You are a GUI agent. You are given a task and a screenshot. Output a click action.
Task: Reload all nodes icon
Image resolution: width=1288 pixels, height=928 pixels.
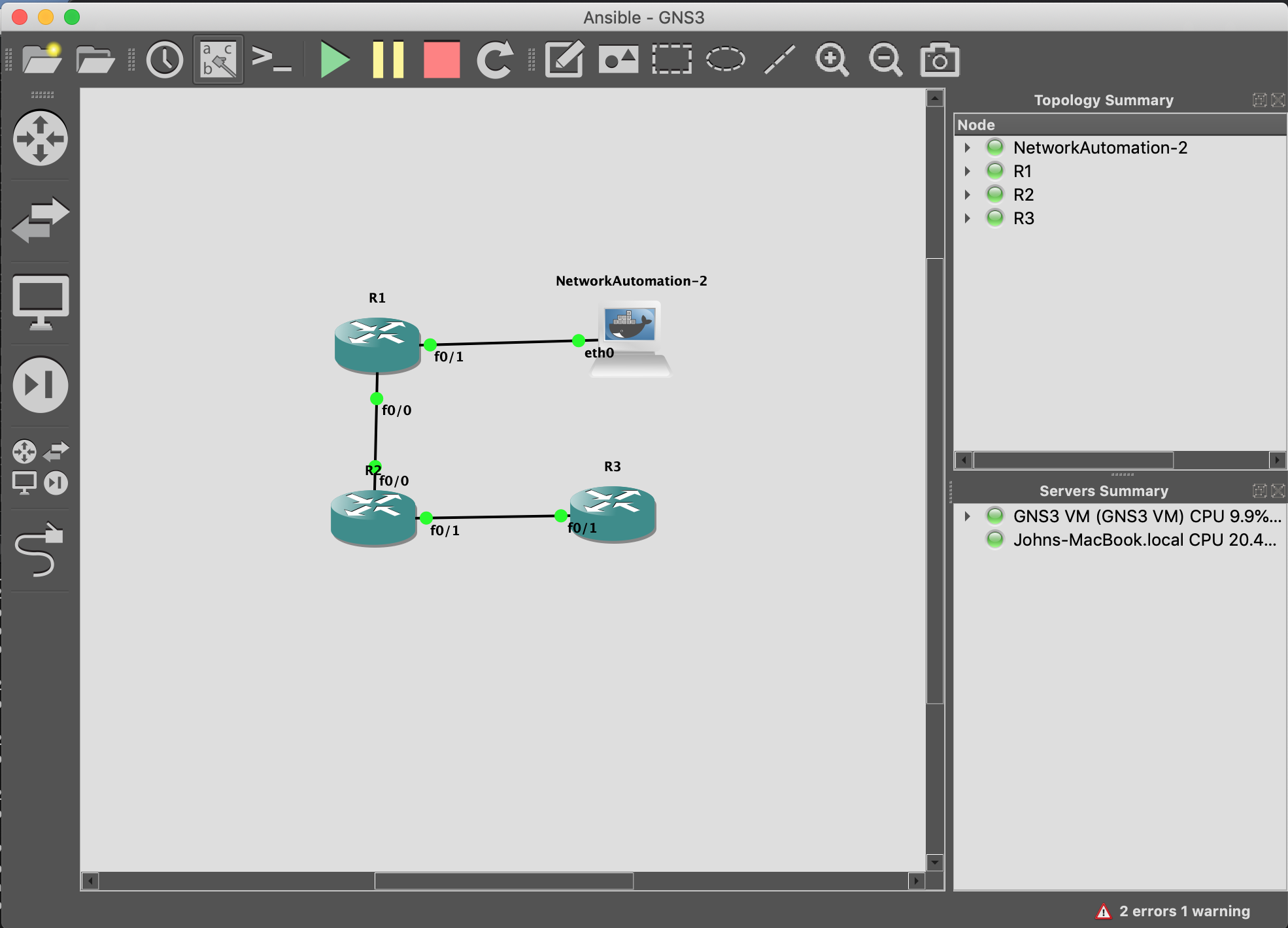495,60
